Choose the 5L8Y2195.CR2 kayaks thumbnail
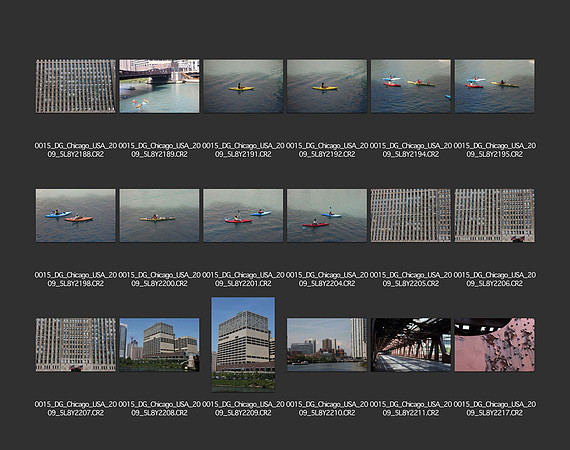The height and width of the screenshot is (450, 570). 494,86
